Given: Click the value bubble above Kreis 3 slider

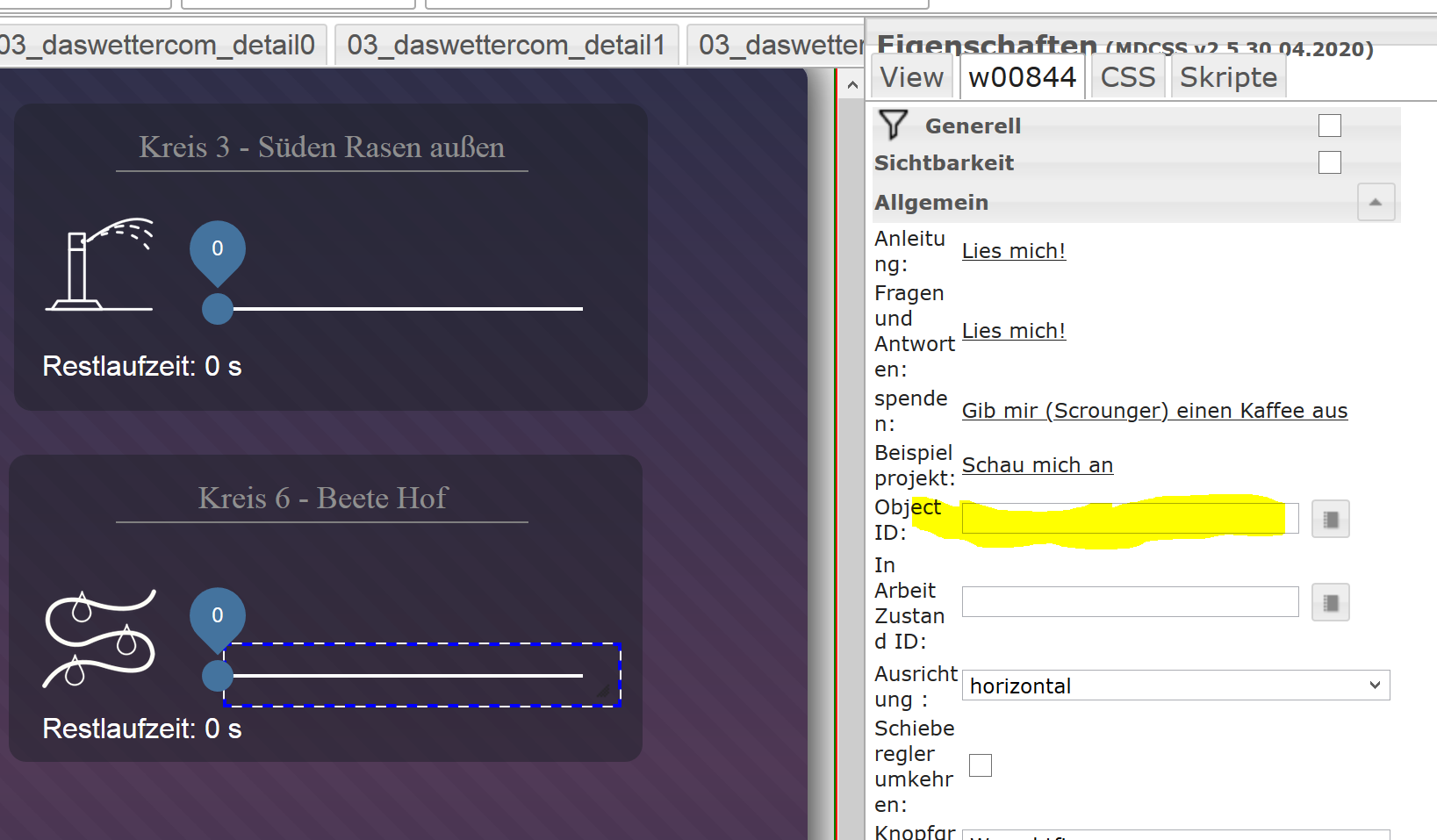Looking at the screenshot, I should pos(218,253).
